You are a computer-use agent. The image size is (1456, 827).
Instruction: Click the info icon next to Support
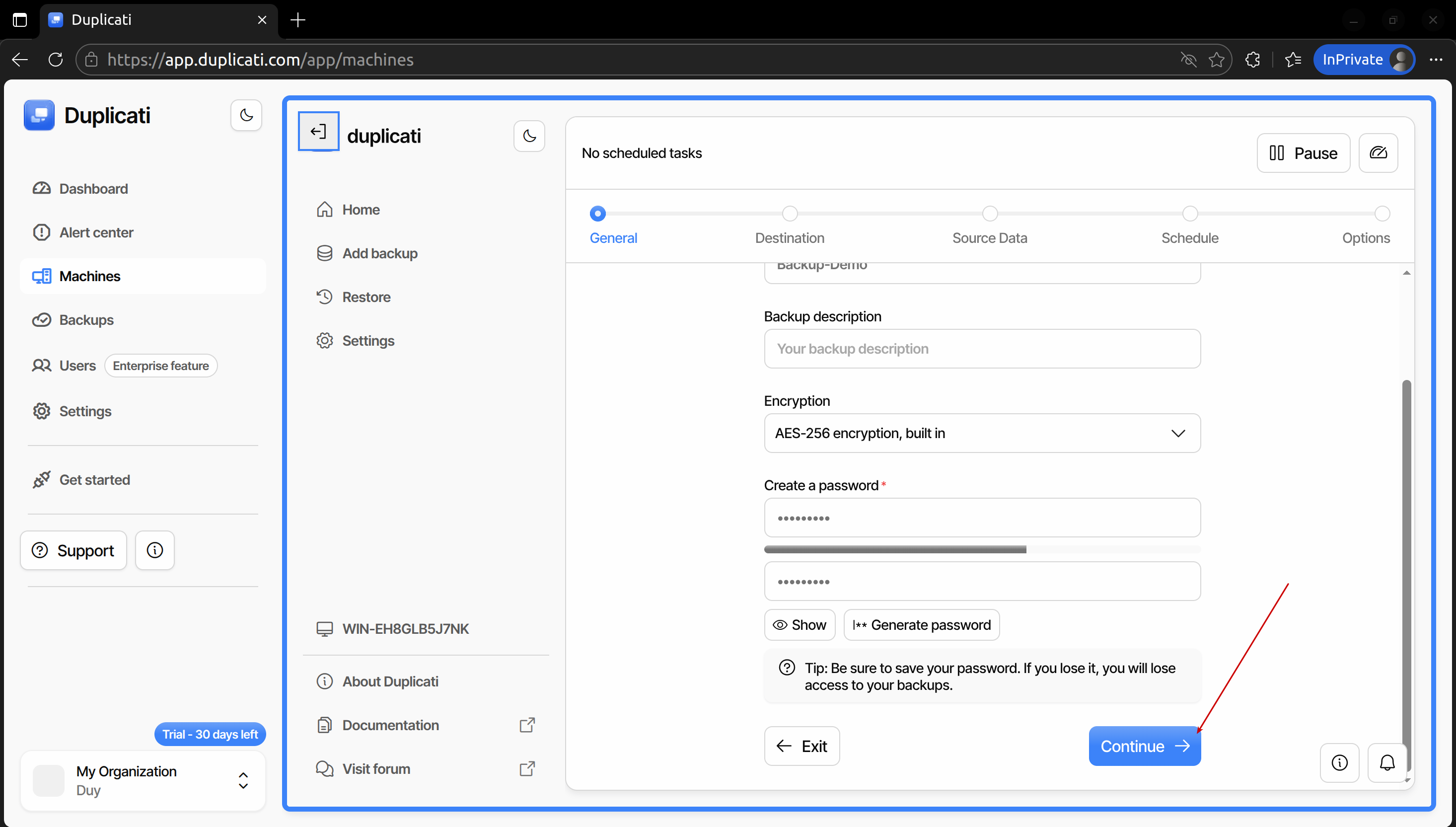(x=154, y=550)
